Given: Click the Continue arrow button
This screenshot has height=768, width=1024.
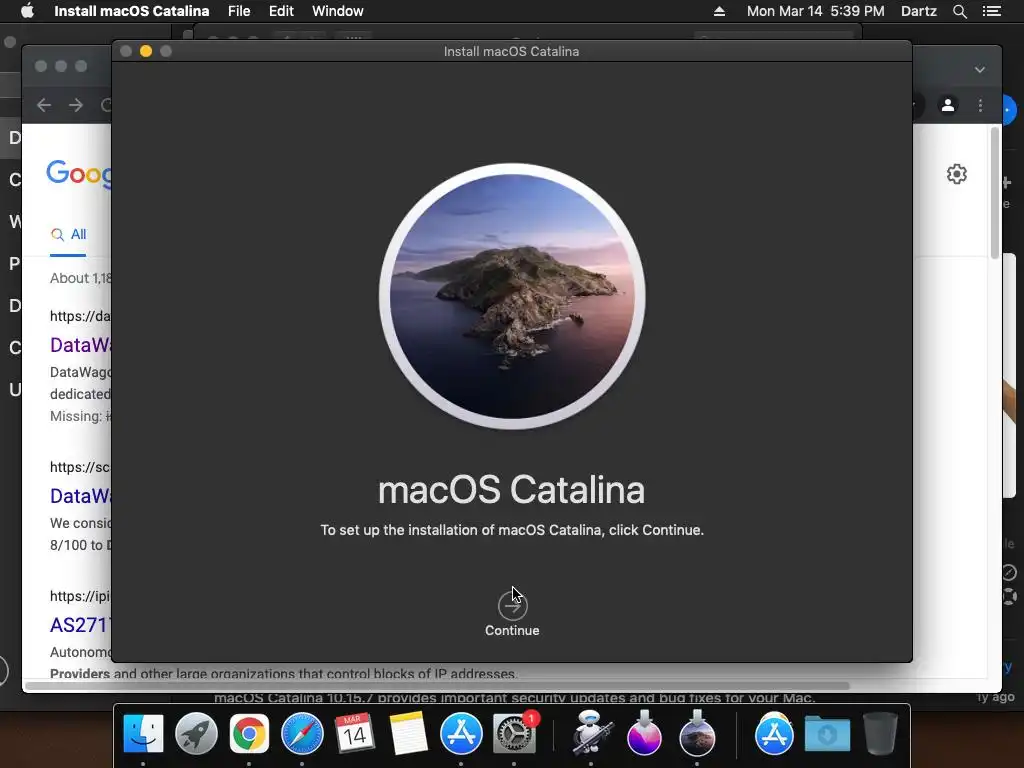Looking at the screenshot, I should tap(512, 607).
